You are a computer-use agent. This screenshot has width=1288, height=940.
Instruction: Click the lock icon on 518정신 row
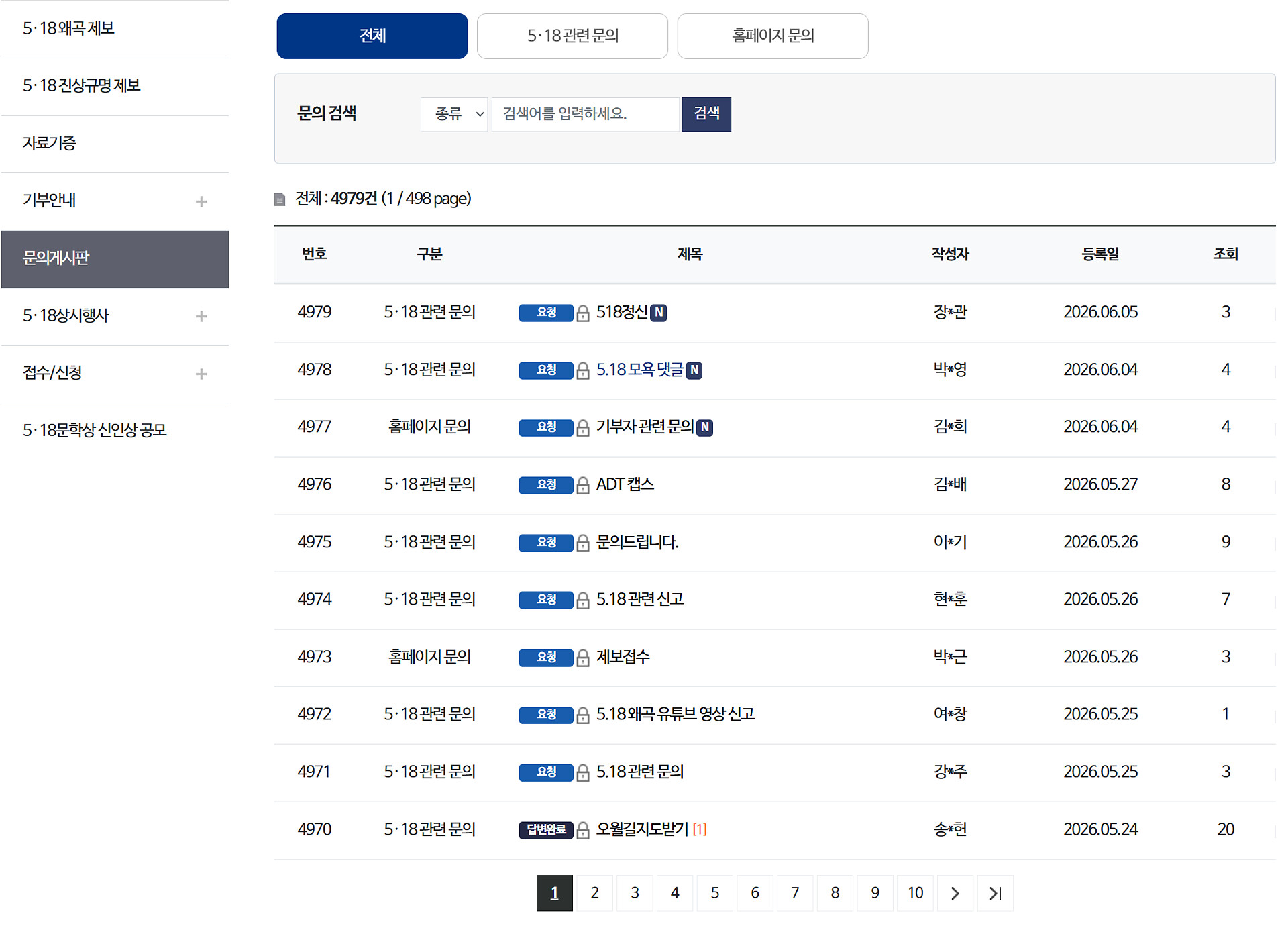tap(583, 313)
